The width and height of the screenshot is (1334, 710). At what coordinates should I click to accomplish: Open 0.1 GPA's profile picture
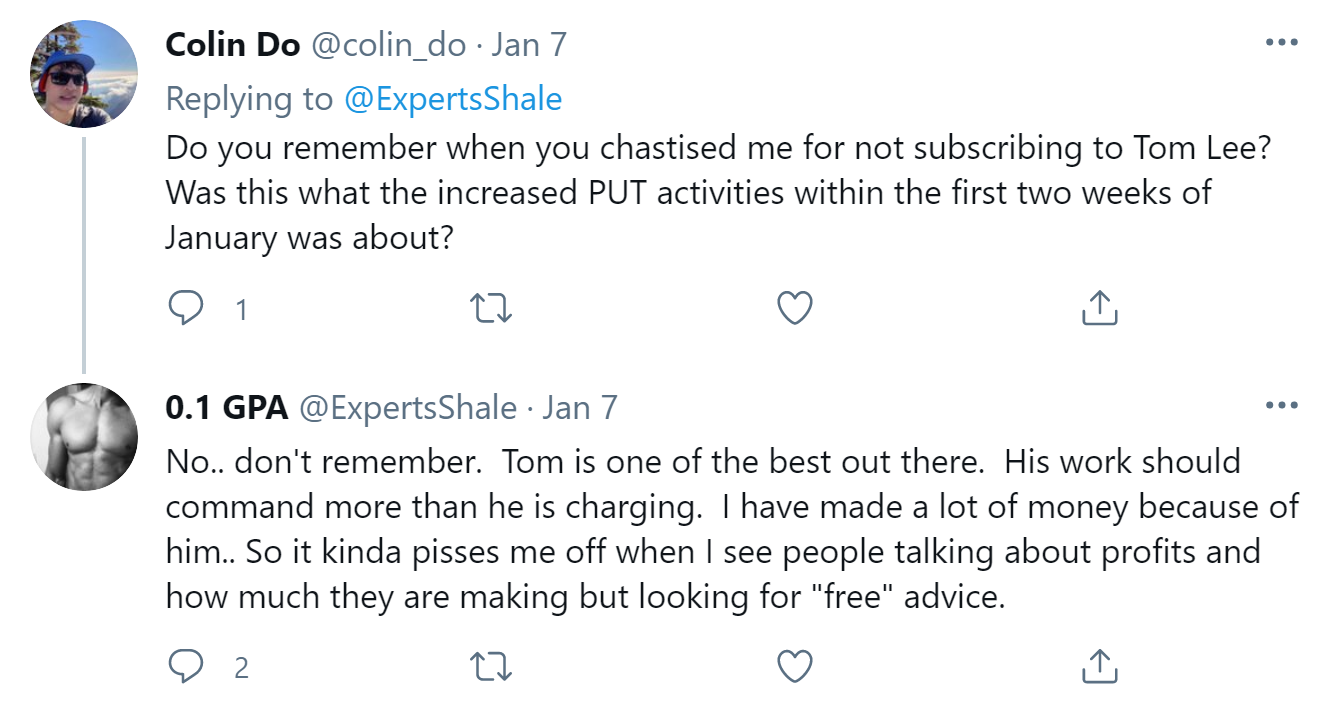coord(85,437)
